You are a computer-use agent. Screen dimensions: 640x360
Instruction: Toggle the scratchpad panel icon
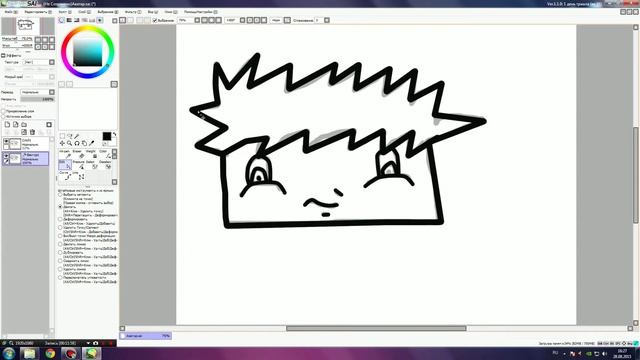pyautogui.click(x=100, y=20)
